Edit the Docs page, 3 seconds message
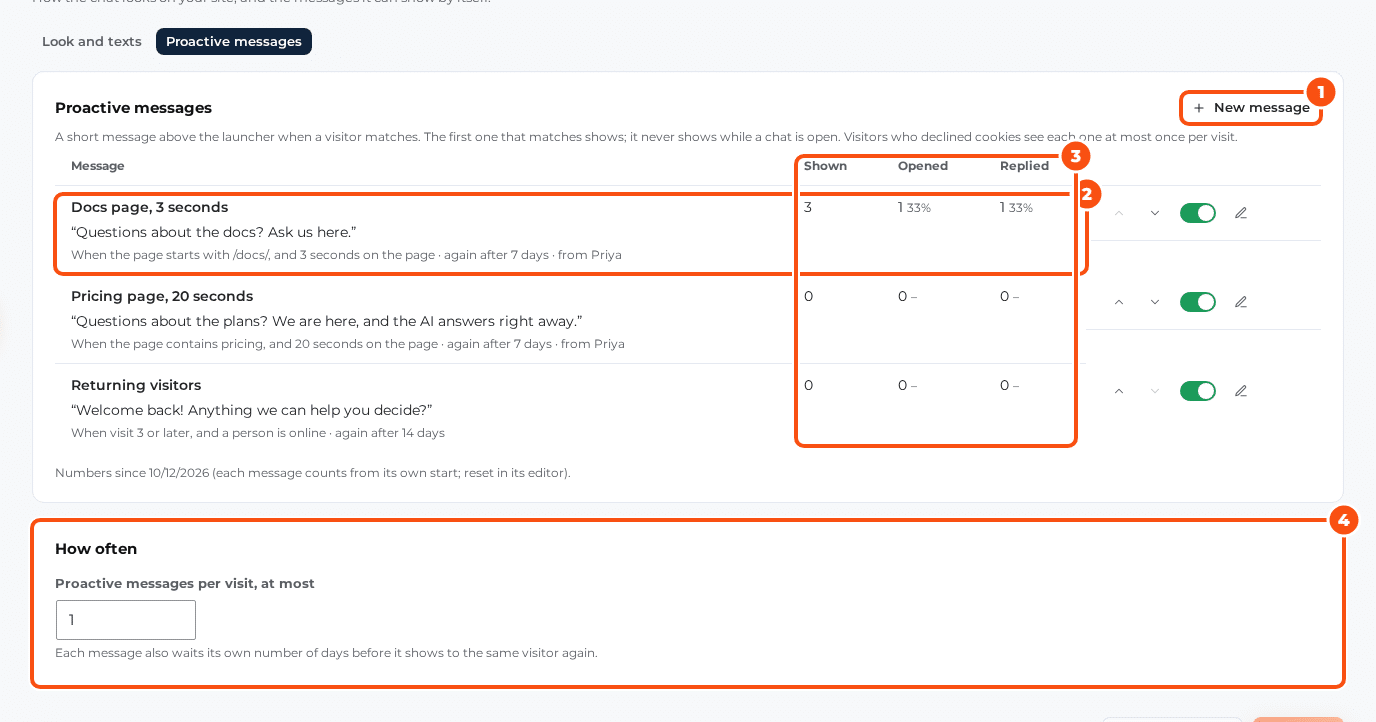This screenshot has height=722, width=1376. [x=1241, y=213]
